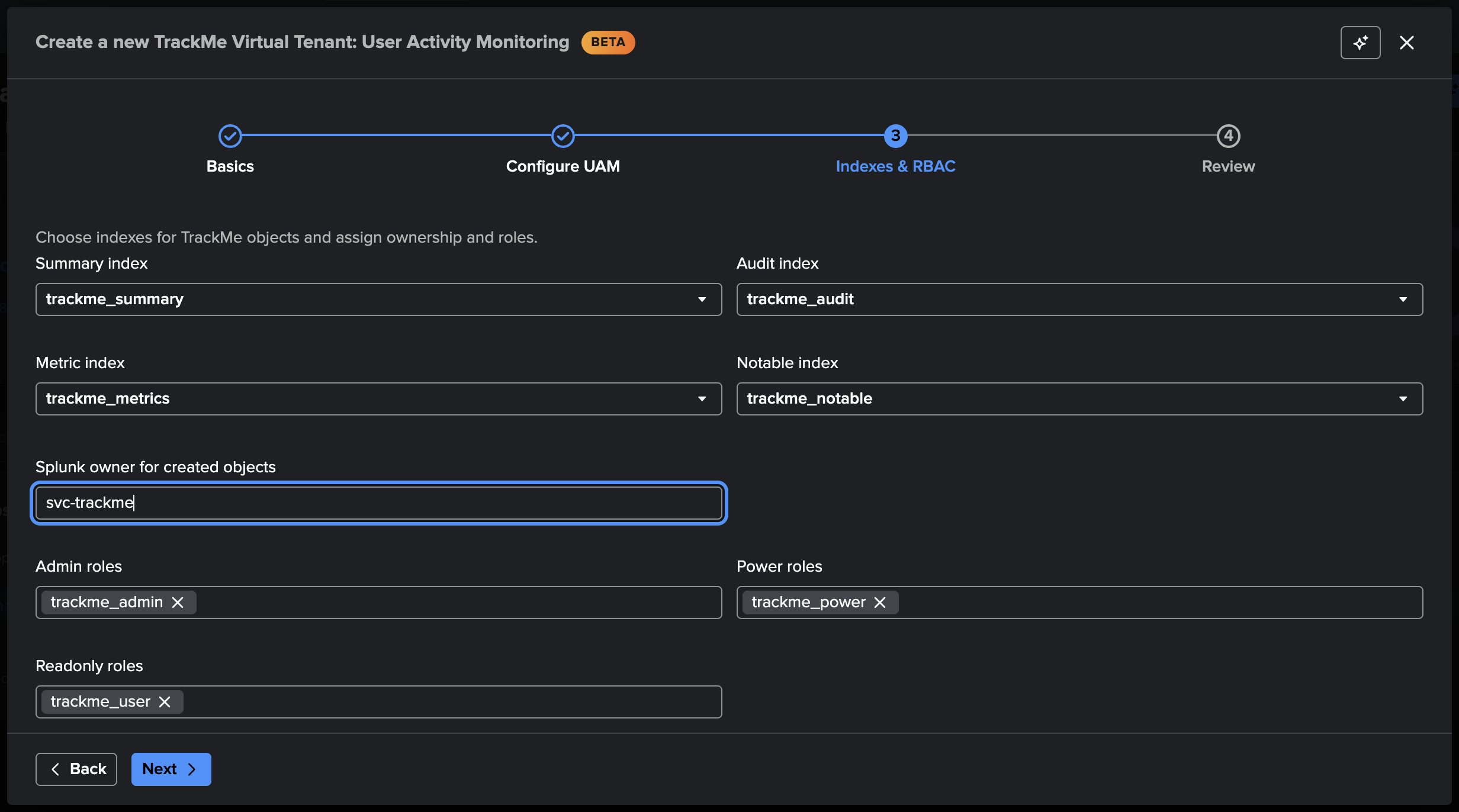Click the Back button
The image size is (1459, 812).
pyautogui.click(x=76, y=769)
